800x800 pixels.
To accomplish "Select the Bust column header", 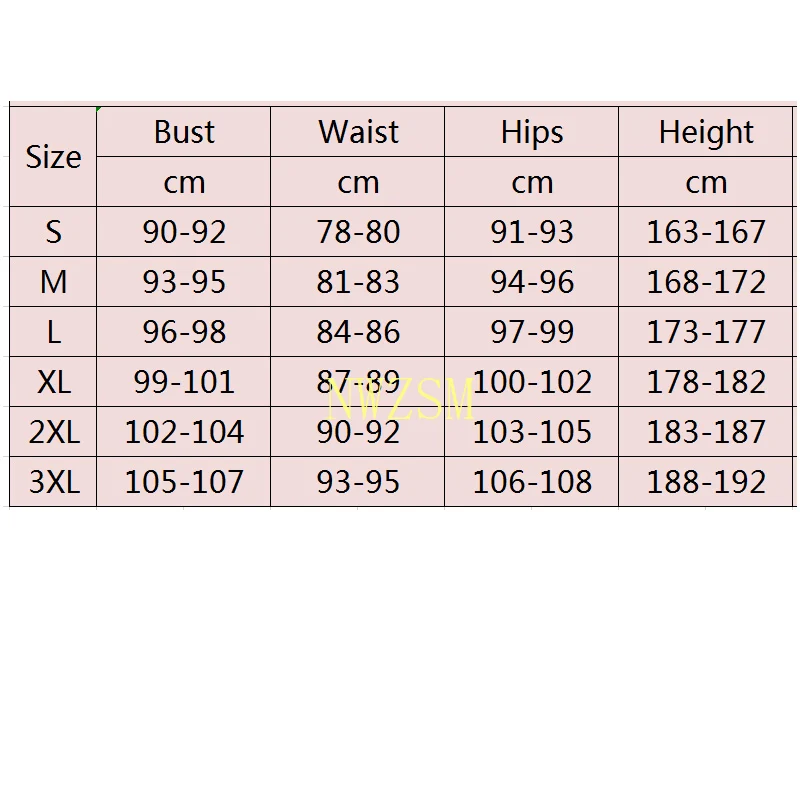I will coord(184,132).
